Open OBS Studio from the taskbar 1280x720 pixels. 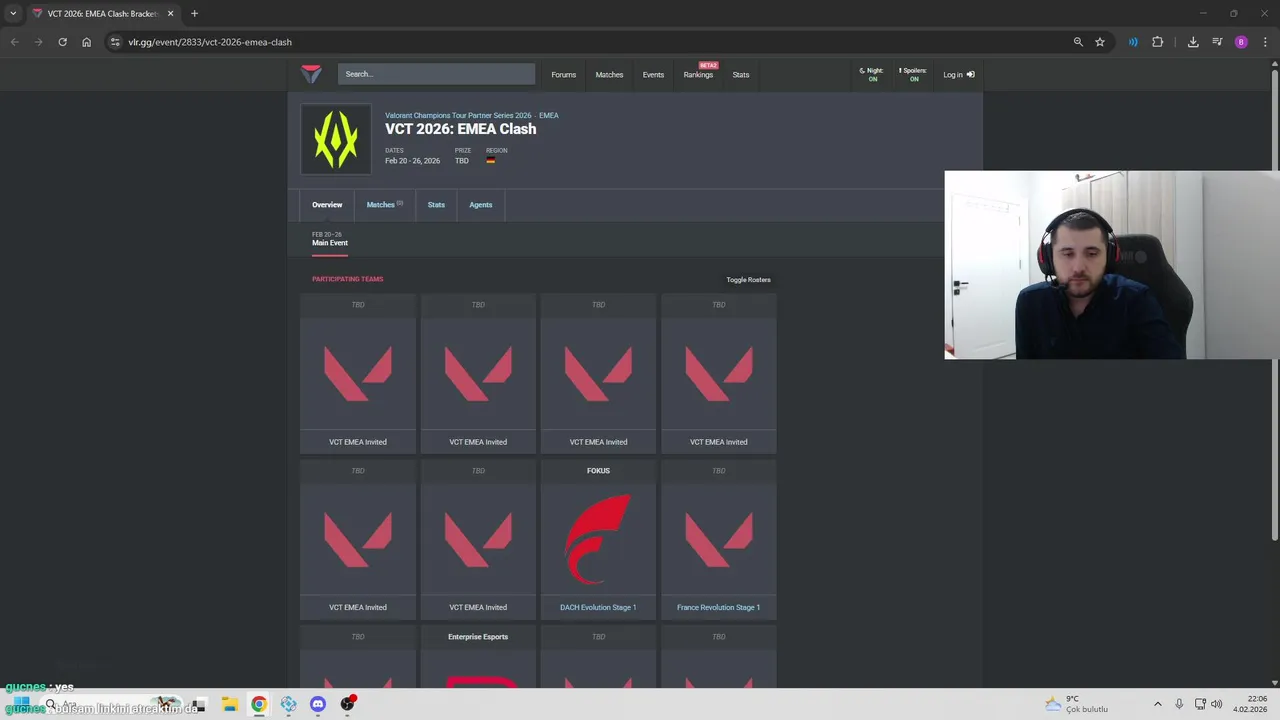(x=348, y=704)
